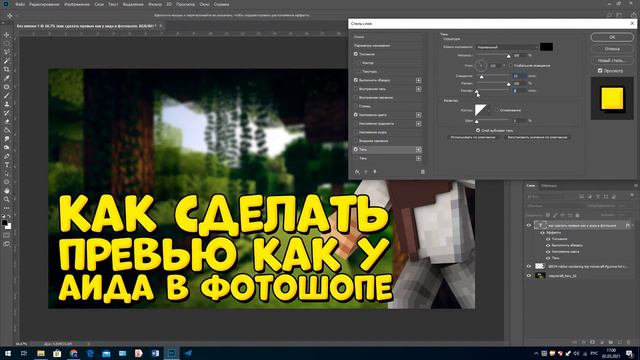This screenshot has width=640, height=360.
Task: Toggle the Слой выбивает тень checkbox
Action: pos(478,131)
